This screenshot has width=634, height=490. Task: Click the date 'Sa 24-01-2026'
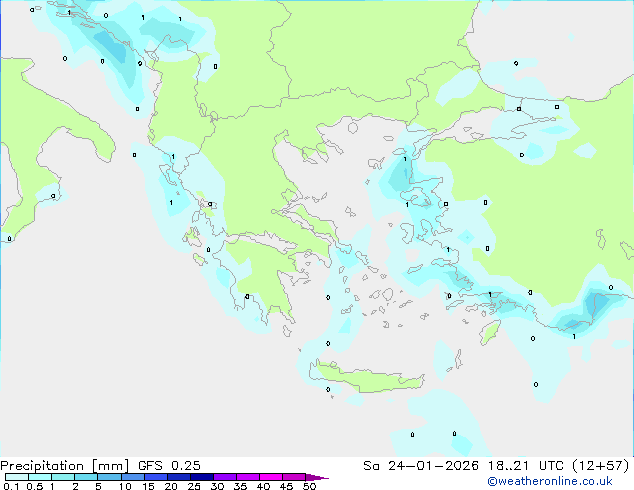[421, 466]
